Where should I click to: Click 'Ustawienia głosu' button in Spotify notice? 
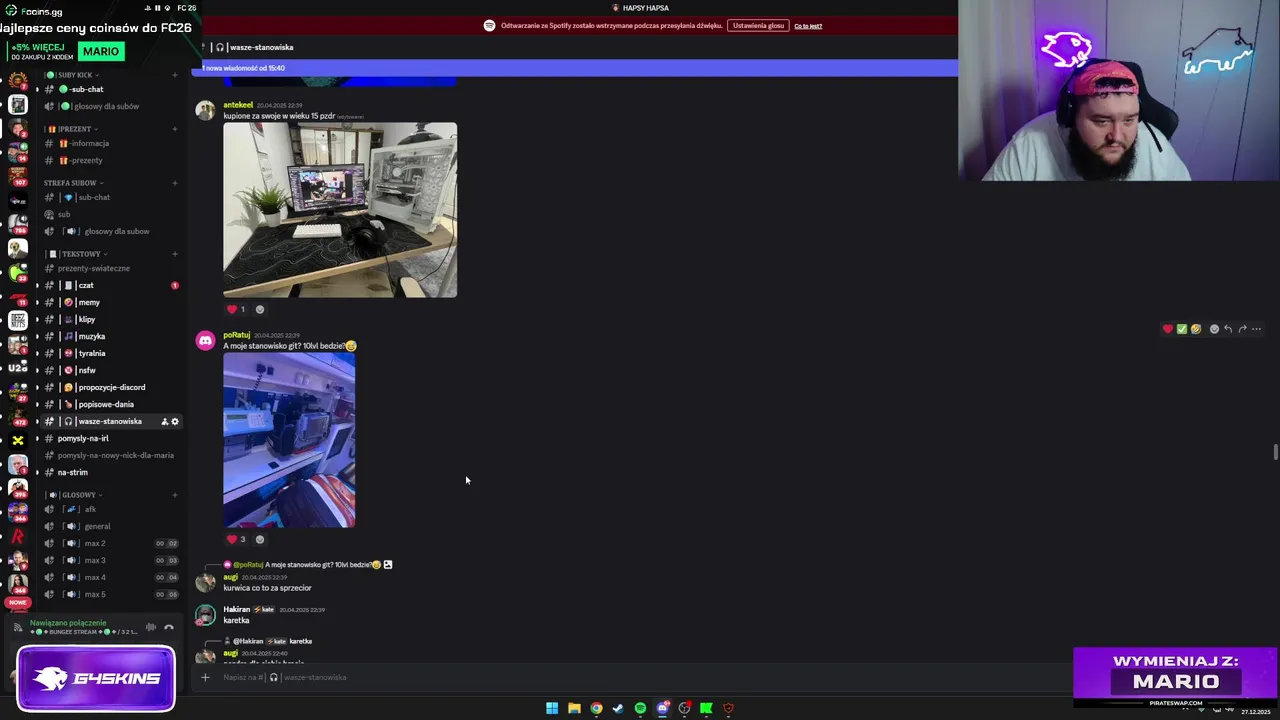tap(758, 25)
